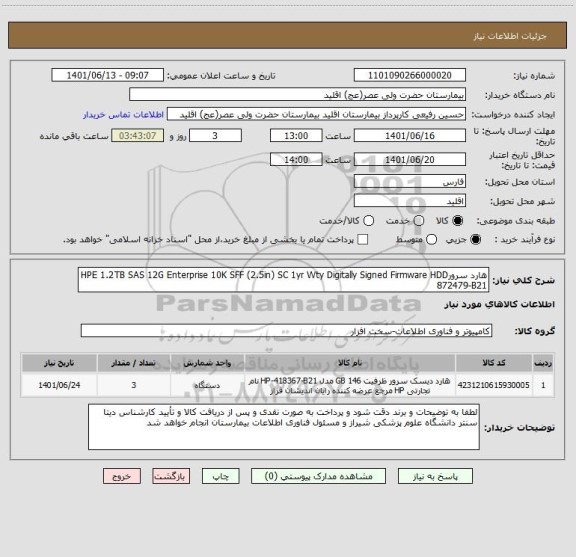The height and width of the screenshot is (557, 576).
Task: Open اطلاعات تماس خریدار link
Action: point(123,115)
